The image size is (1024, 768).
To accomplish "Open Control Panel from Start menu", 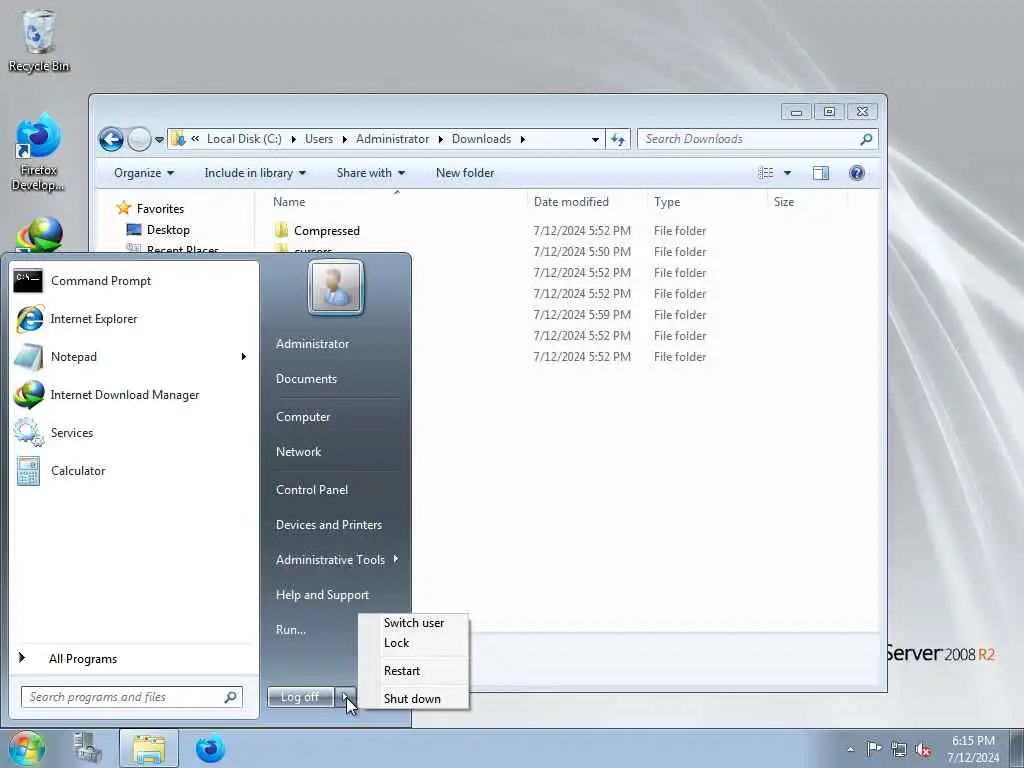I will pyautogui.click(x=312, y=490).
